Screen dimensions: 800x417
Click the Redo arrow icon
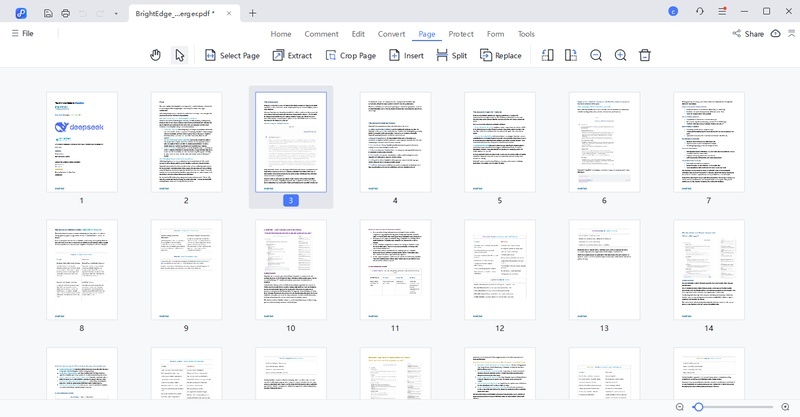(x=99, y=13)
